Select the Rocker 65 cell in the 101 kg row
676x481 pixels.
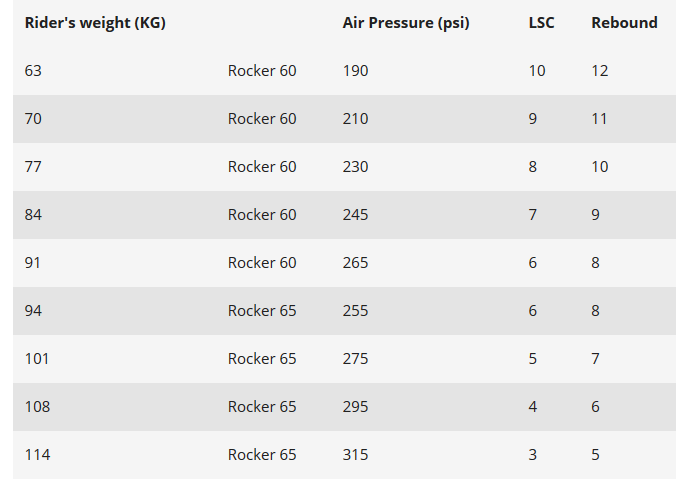click(262, 359)
